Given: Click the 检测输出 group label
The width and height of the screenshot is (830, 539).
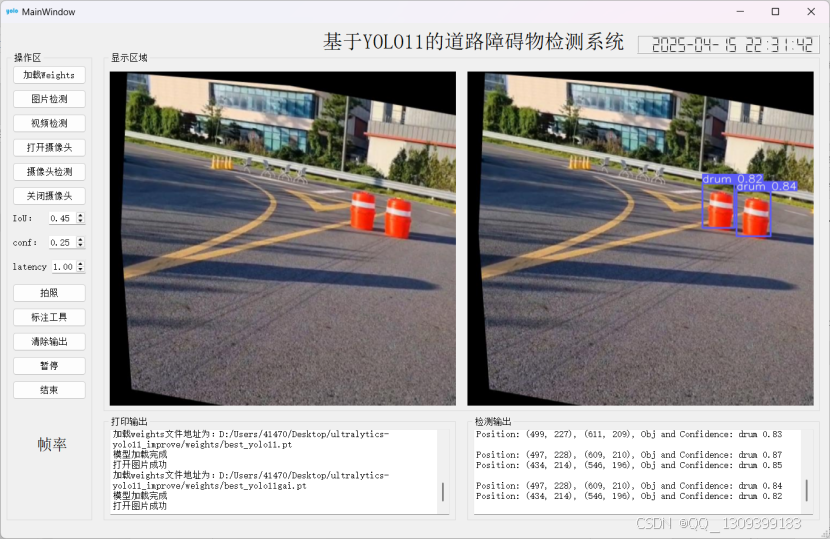Looking at the screenshot, I should tap(493, 421).
